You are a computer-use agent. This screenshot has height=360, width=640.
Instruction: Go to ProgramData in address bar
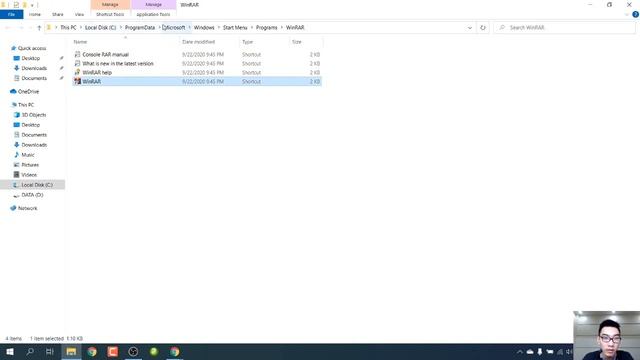pos(140,28)
